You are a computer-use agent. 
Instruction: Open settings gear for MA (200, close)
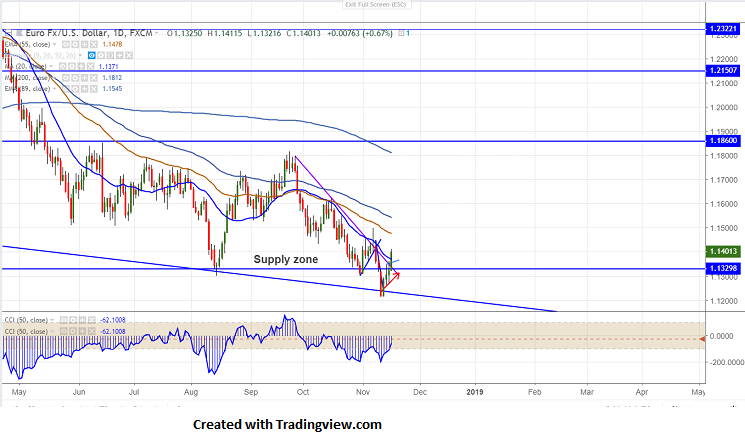pos(75,78)
